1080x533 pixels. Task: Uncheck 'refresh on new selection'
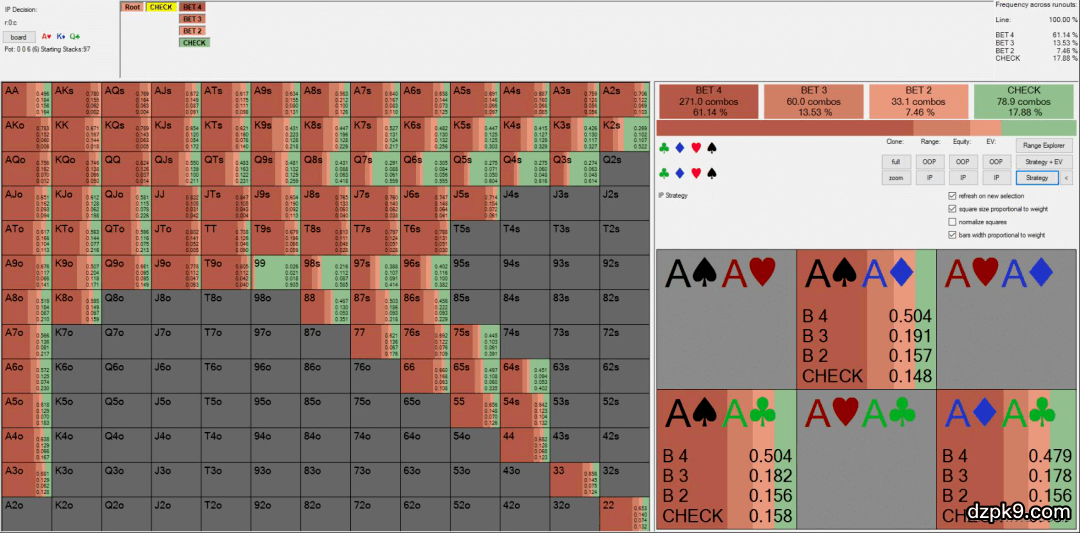click(952, 196)
